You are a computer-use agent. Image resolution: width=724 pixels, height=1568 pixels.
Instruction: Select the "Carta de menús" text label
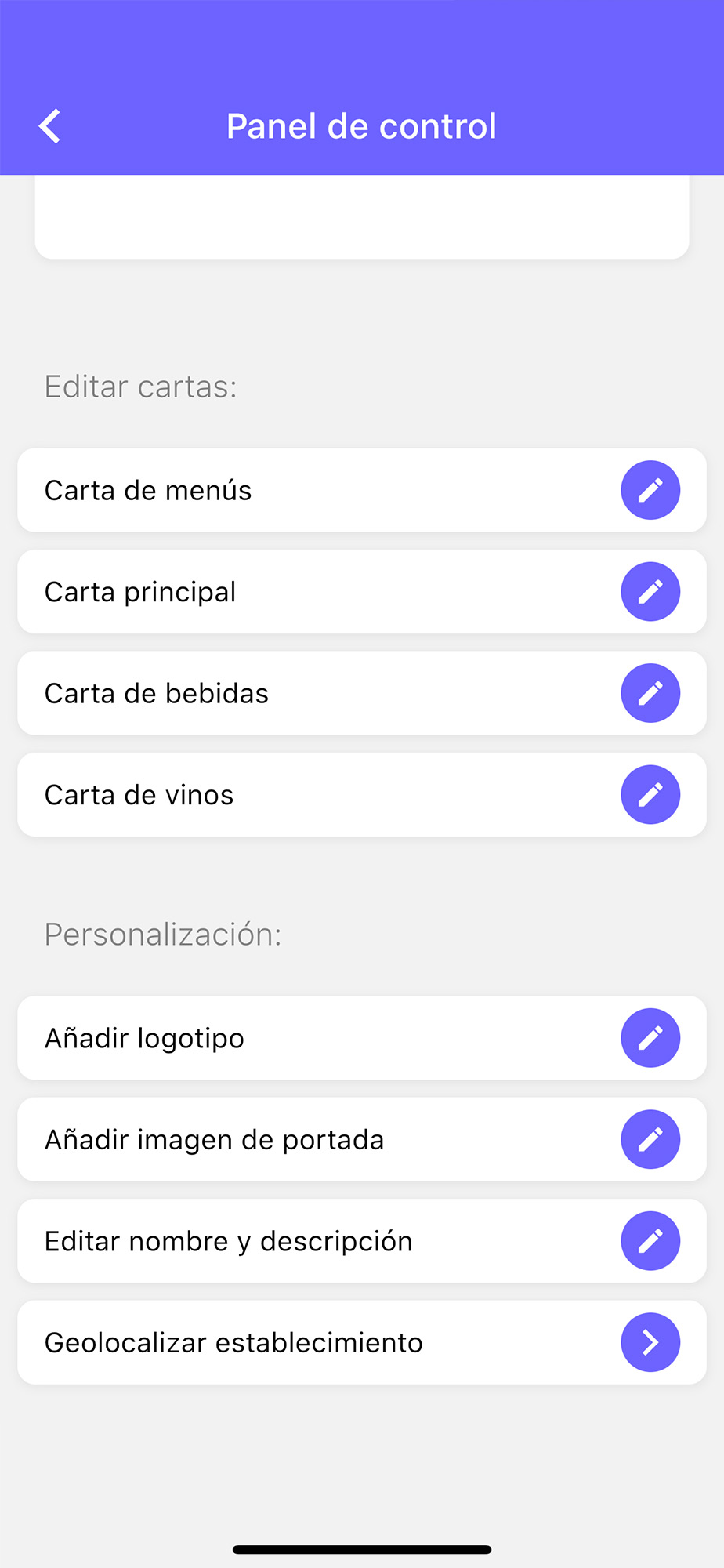click(148, 491)
